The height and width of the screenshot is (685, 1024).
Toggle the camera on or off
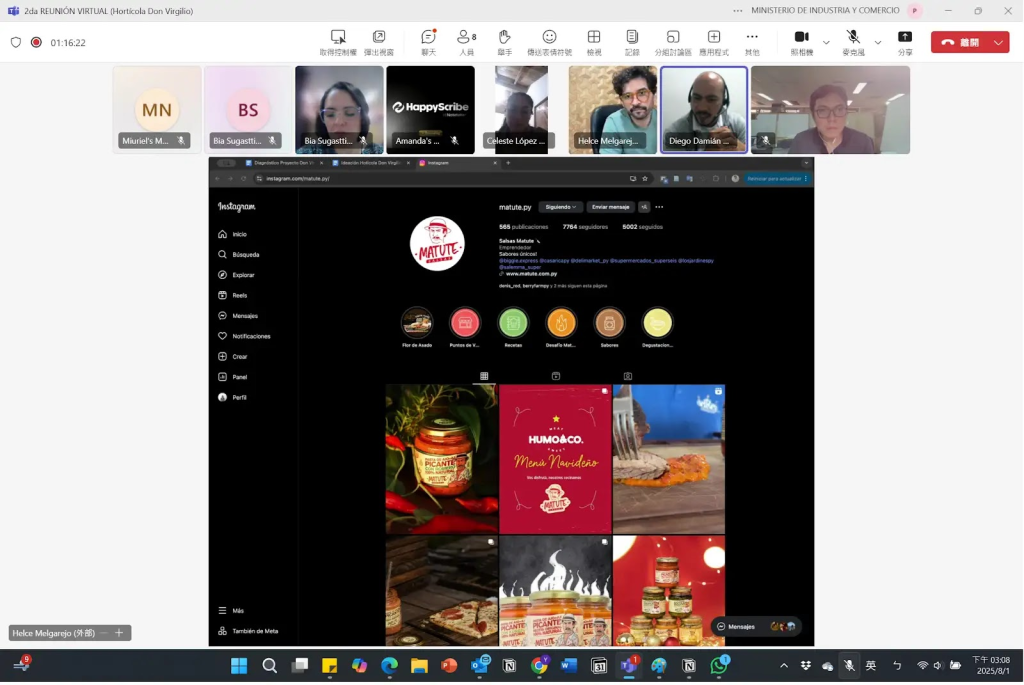click(x=801, y=42)
